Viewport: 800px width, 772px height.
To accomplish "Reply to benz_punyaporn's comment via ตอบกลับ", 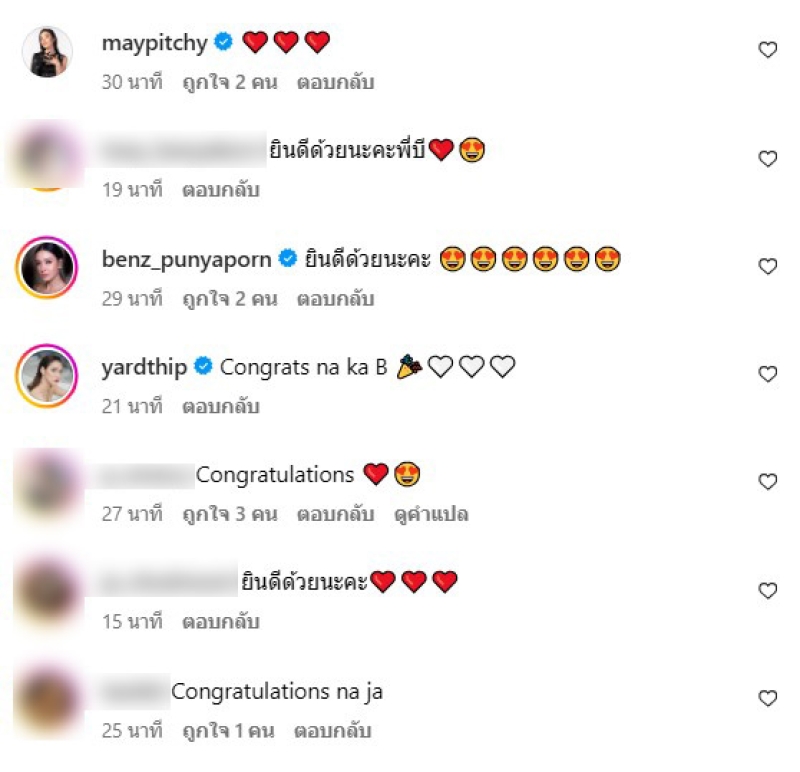I will click(x=335, y=299).
